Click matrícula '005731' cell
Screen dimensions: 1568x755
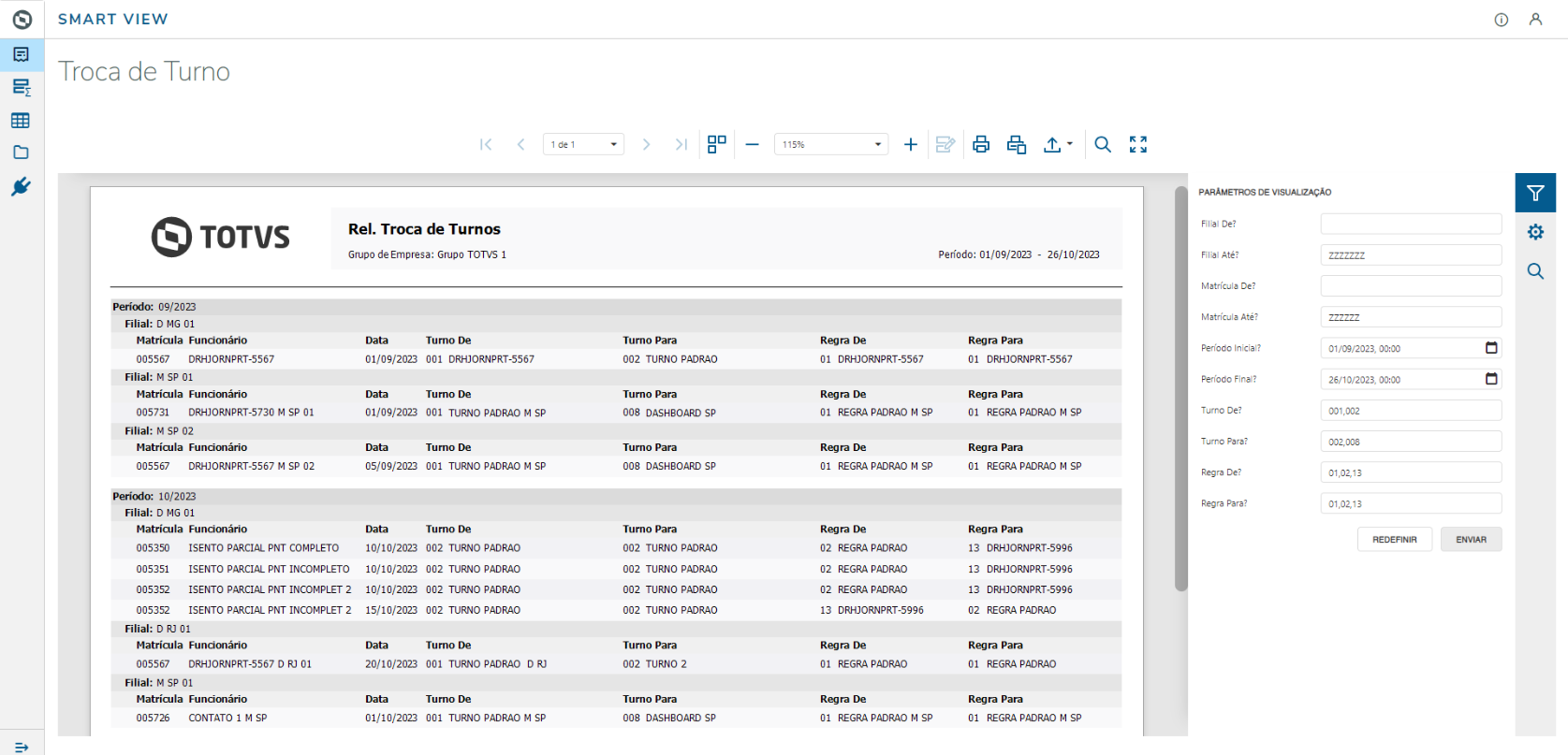tap(153, 413)
